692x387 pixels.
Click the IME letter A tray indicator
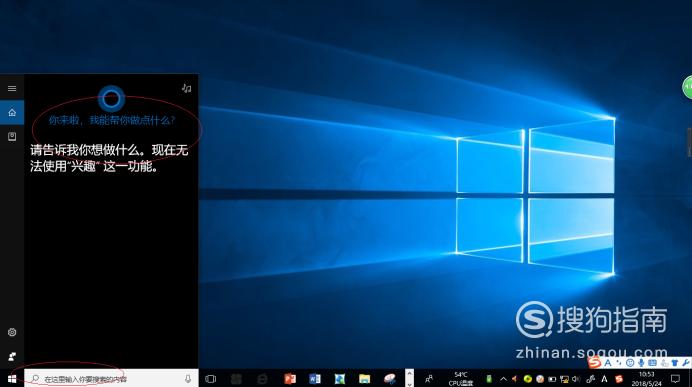pyautogui.click(x=604, y=379)
